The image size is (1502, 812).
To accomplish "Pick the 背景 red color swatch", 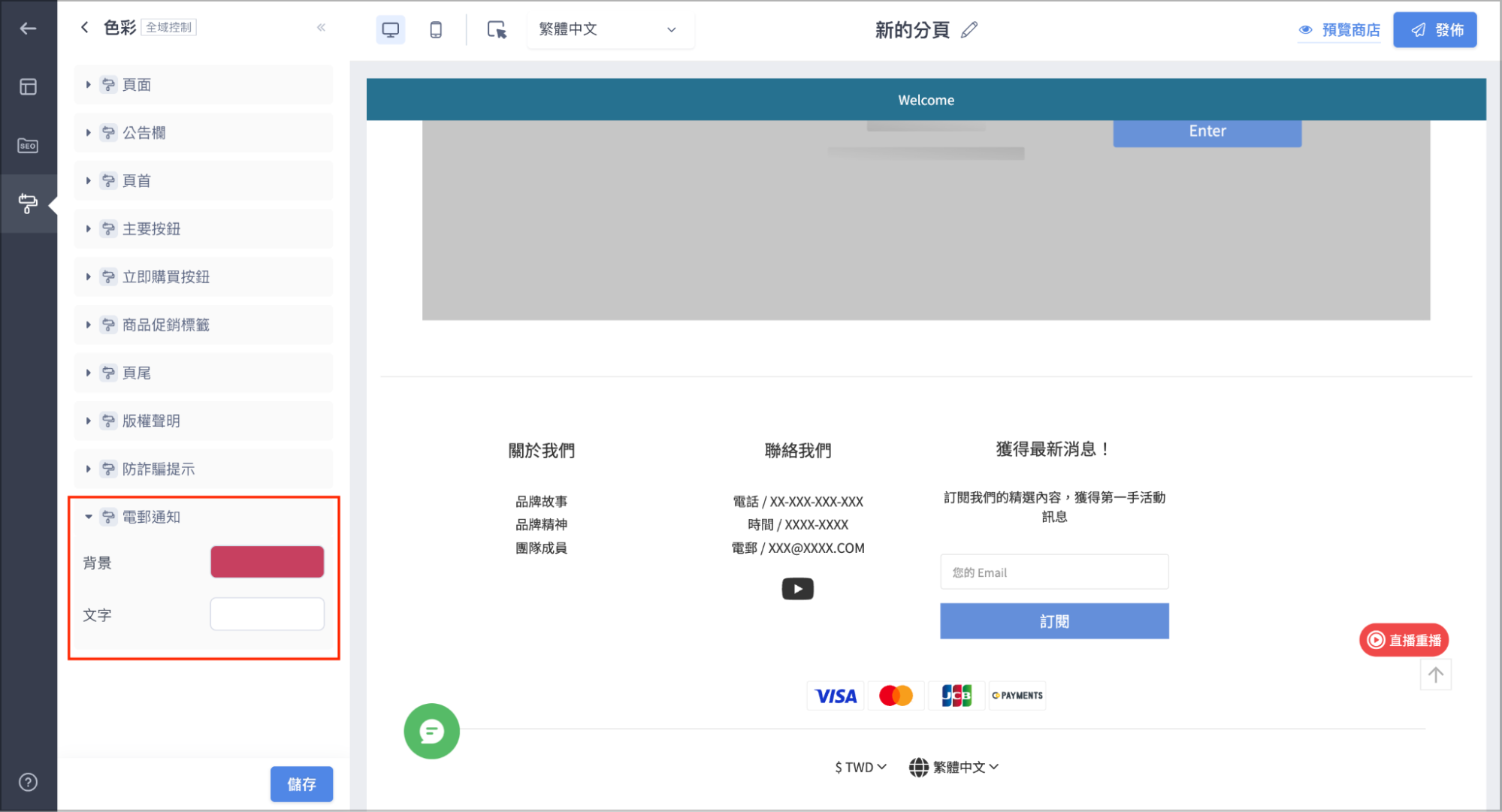I will coord(267,562).
